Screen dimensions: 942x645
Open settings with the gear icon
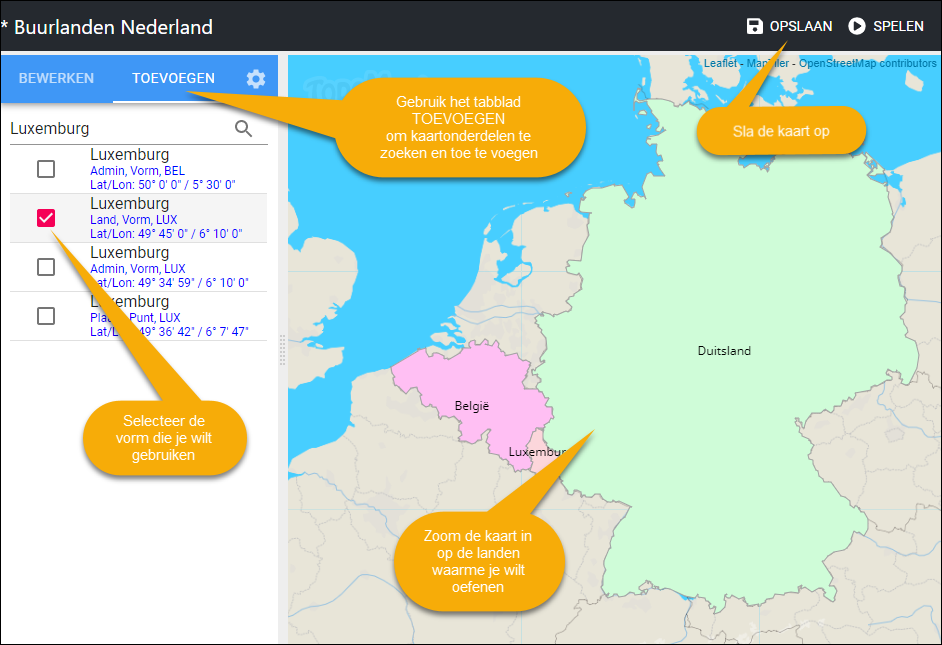point(256,79)
